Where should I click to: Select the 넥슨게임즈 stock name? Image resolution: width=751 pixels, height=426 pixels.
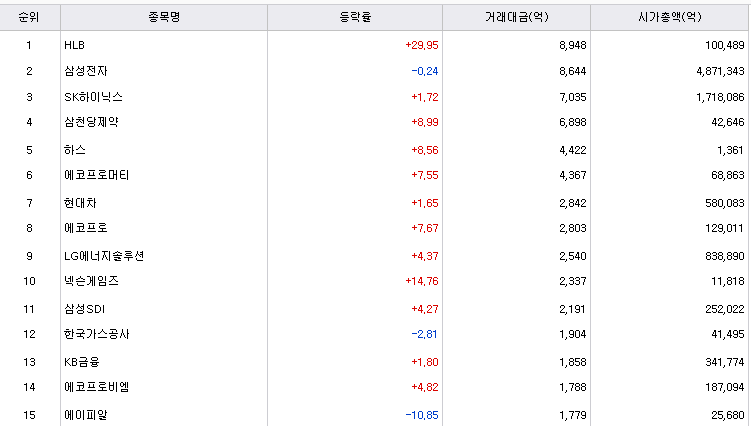pos(91,281)
